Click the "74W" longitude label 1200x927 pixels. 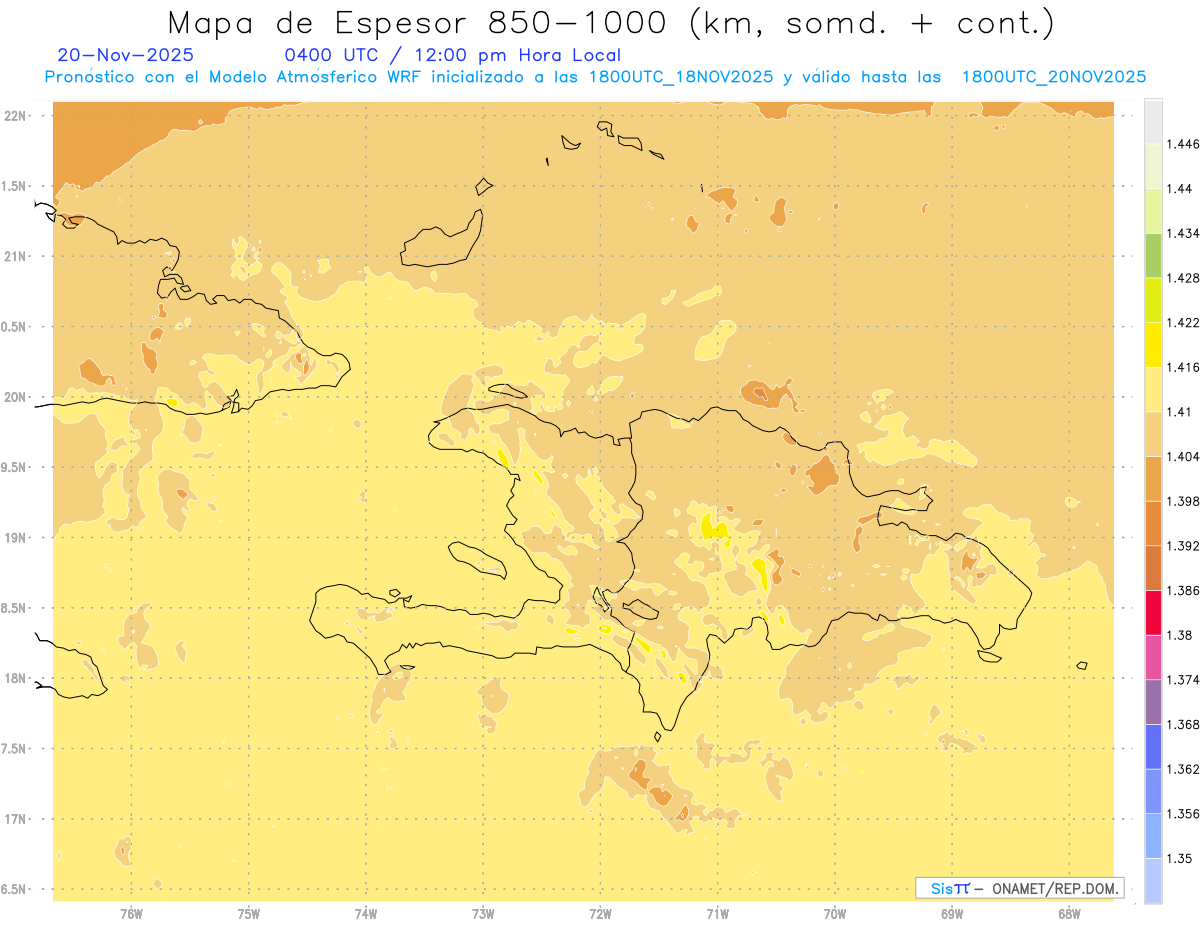point(366,914)
